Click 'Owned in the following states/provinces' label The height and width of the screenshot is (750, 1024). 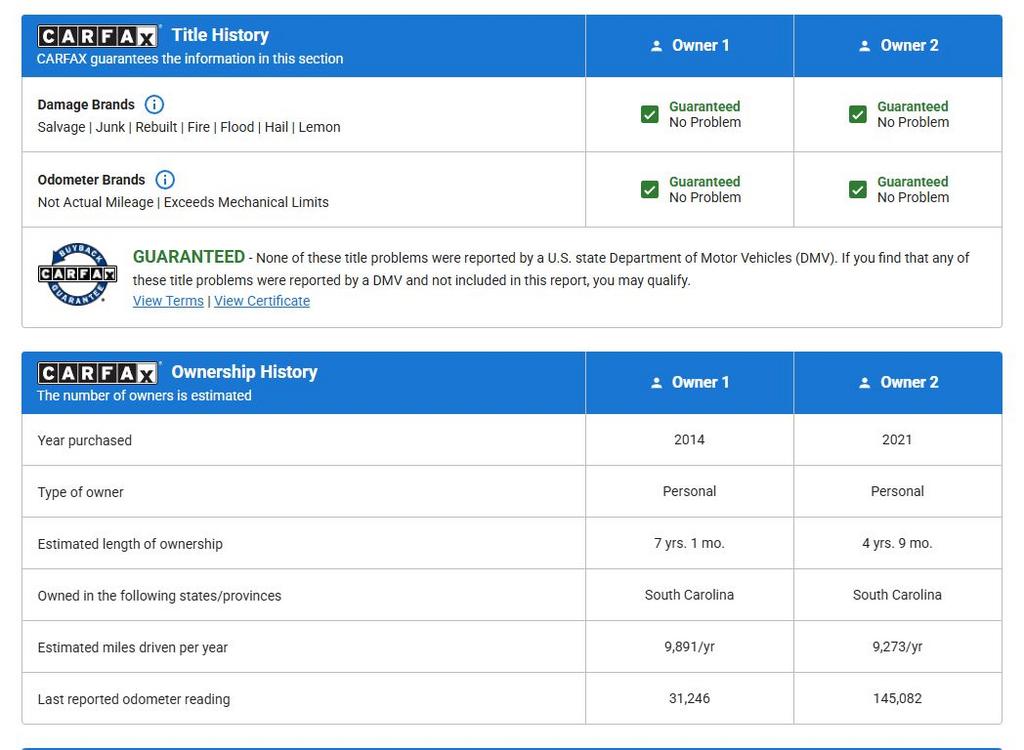[x=159, y=596]
